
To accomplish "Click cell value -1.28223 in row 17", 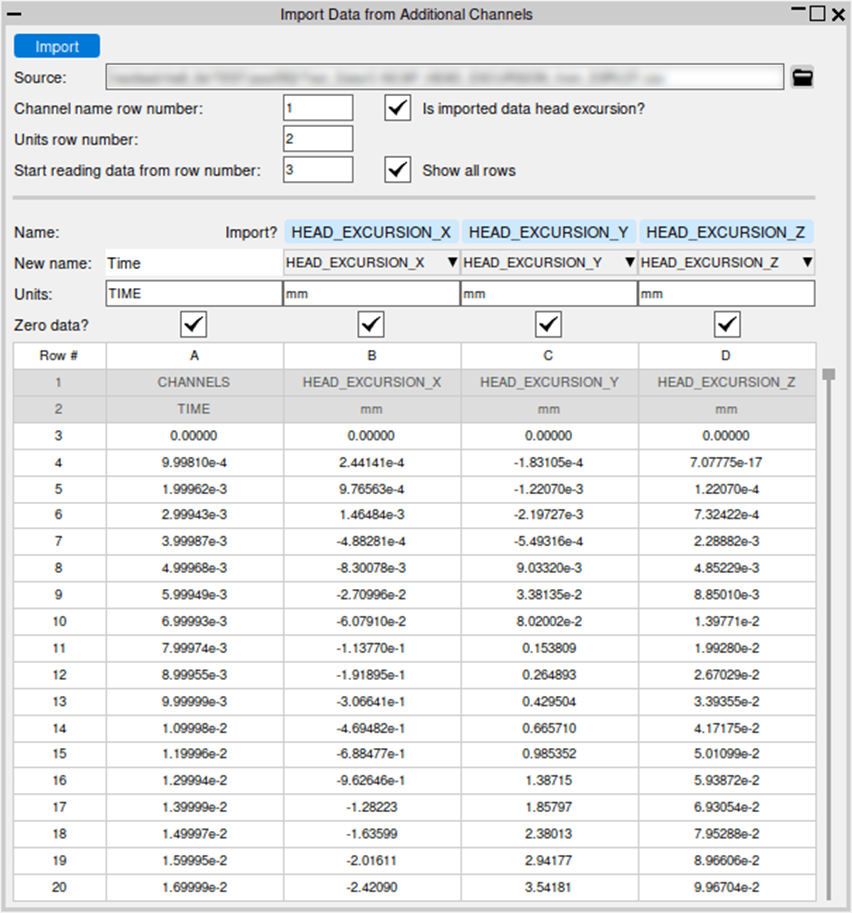I will coord(372,807).
